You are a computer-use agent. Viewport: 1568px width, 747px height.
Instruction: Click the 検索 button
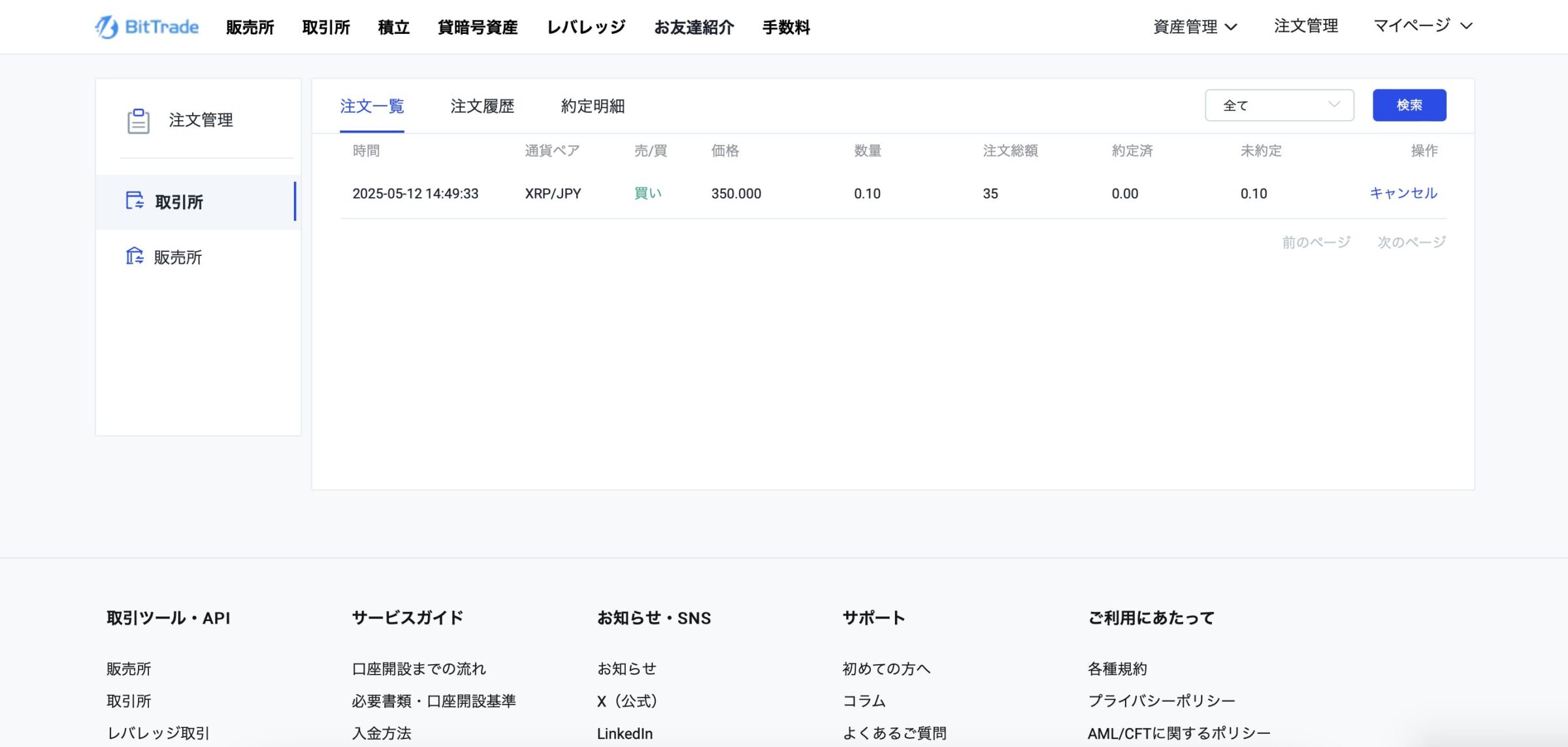[x=1409, y=105]
